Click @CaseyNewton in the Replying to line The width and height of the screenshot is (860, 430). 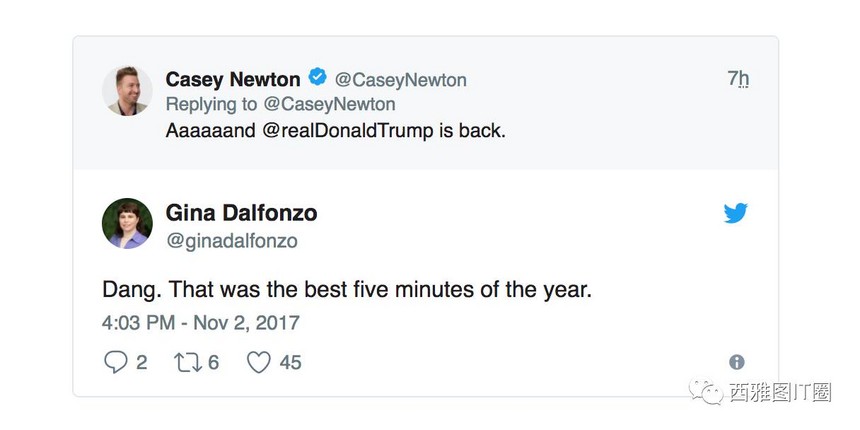click(329, 104)
